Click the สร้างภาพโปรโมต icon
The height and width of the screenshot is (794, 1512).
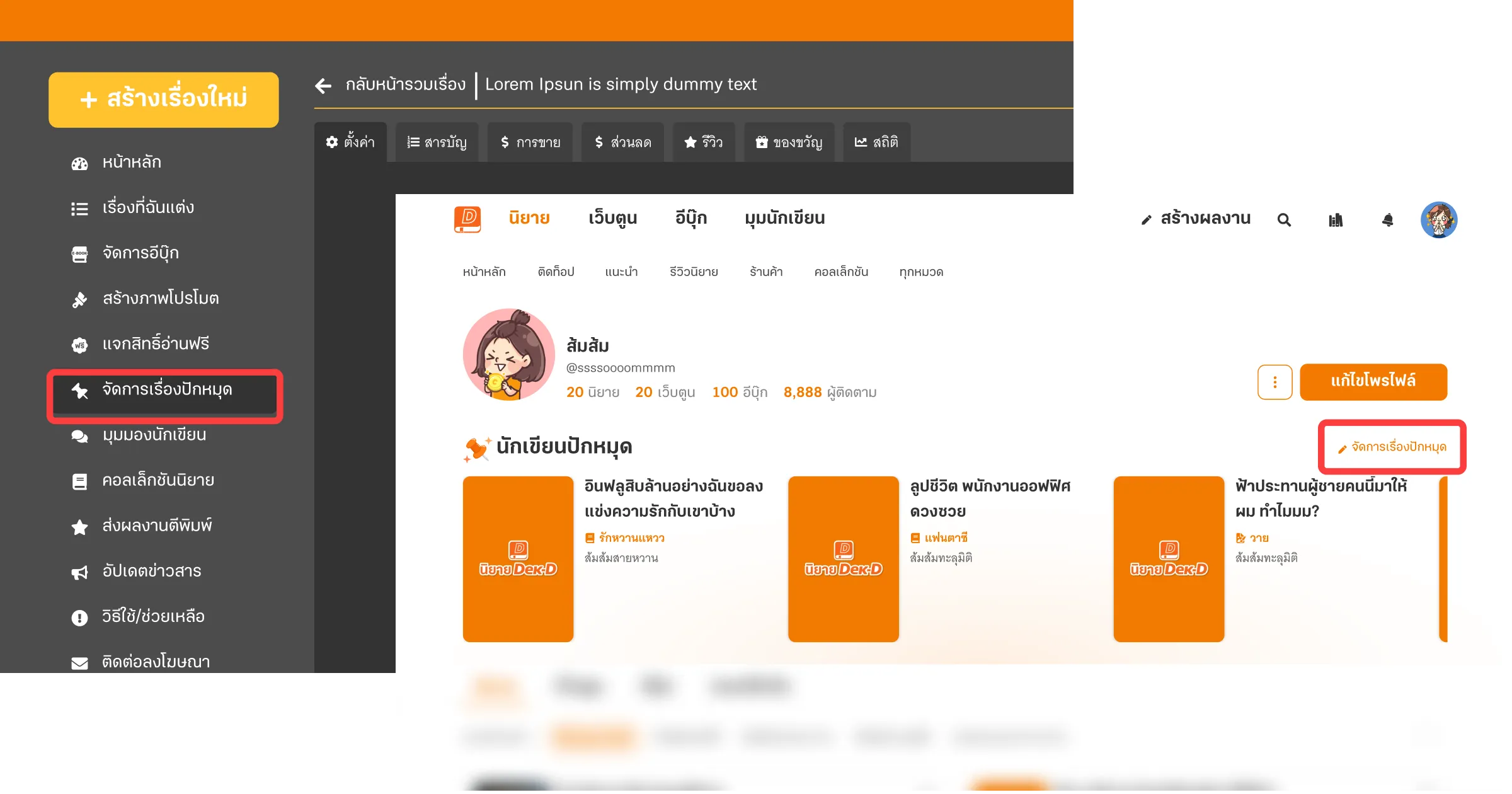(79, 299)
